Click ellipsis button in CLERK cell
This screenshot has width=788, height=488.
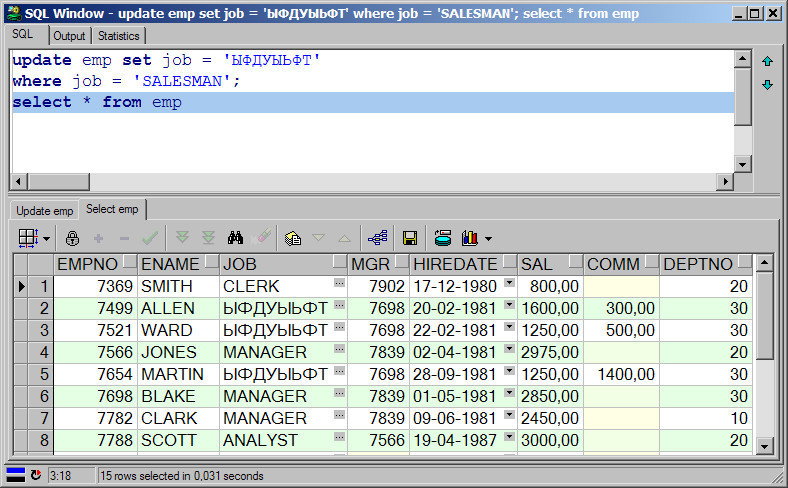[x=339, y=283]
